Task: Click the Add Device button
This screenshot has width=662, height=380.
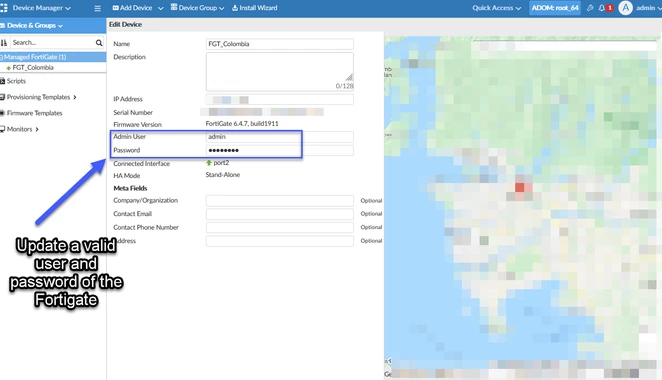Action: click(133, 8)
